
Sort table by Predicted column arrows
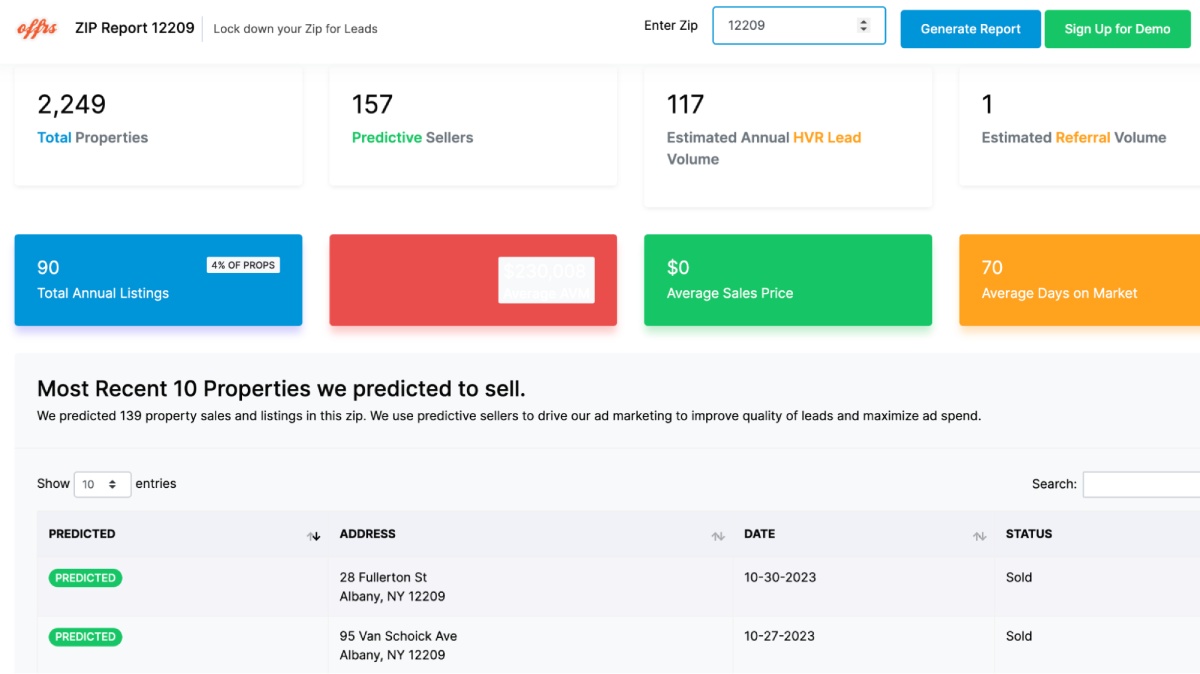tap(314, 536)
